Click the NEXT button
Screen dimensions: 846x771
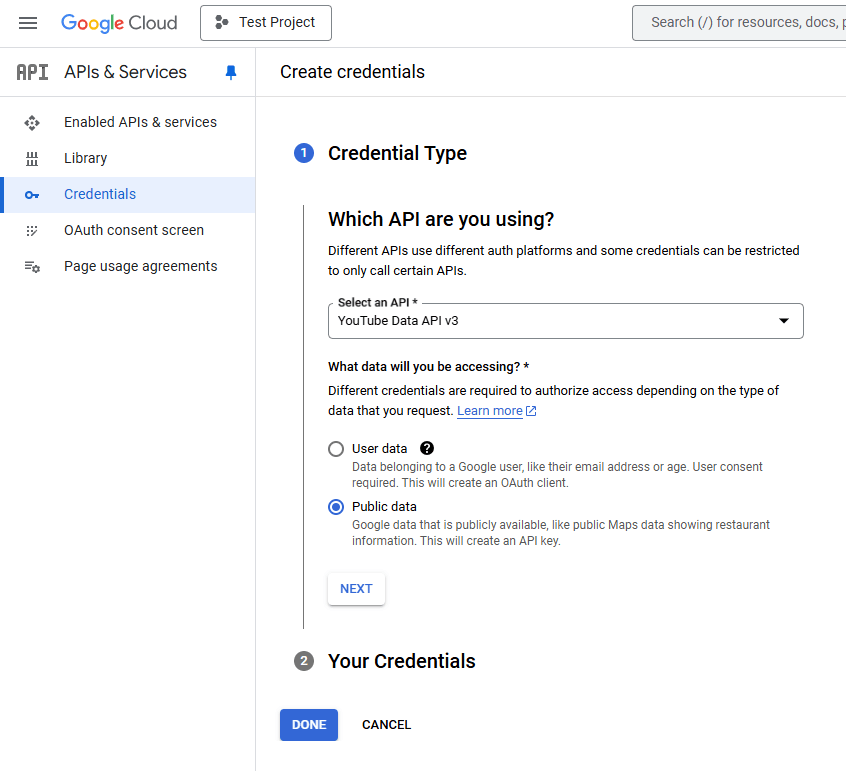[x=356, y=589]
